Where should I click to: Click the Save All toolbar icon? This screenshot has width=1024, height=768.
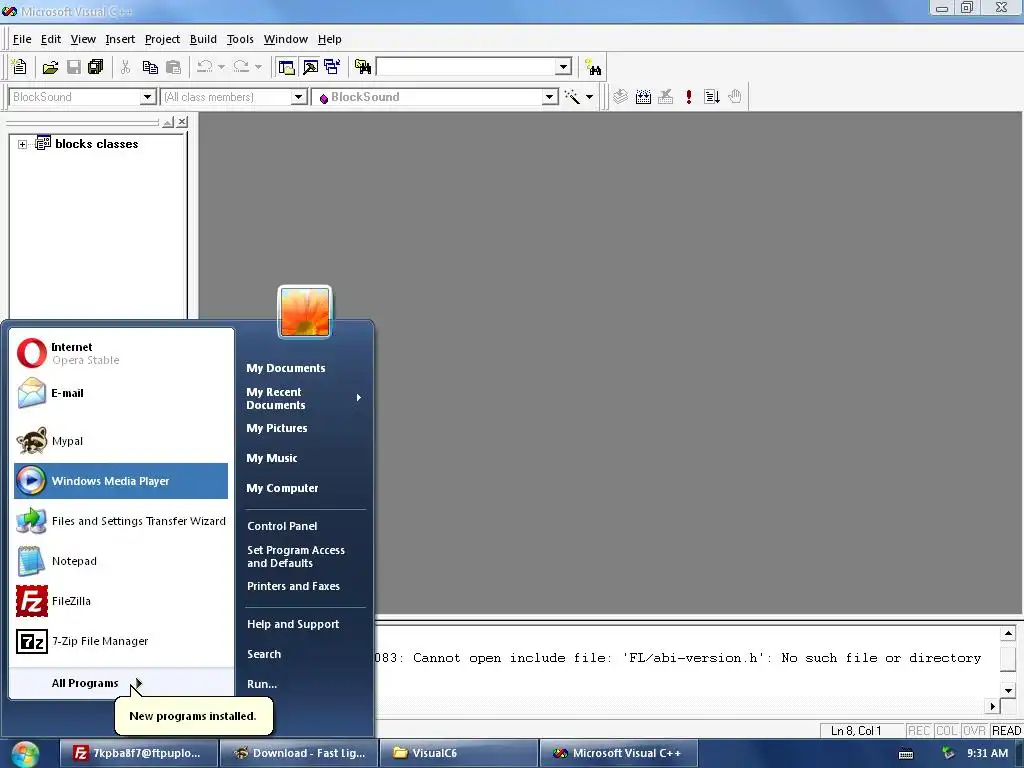[x=95, y=67]
